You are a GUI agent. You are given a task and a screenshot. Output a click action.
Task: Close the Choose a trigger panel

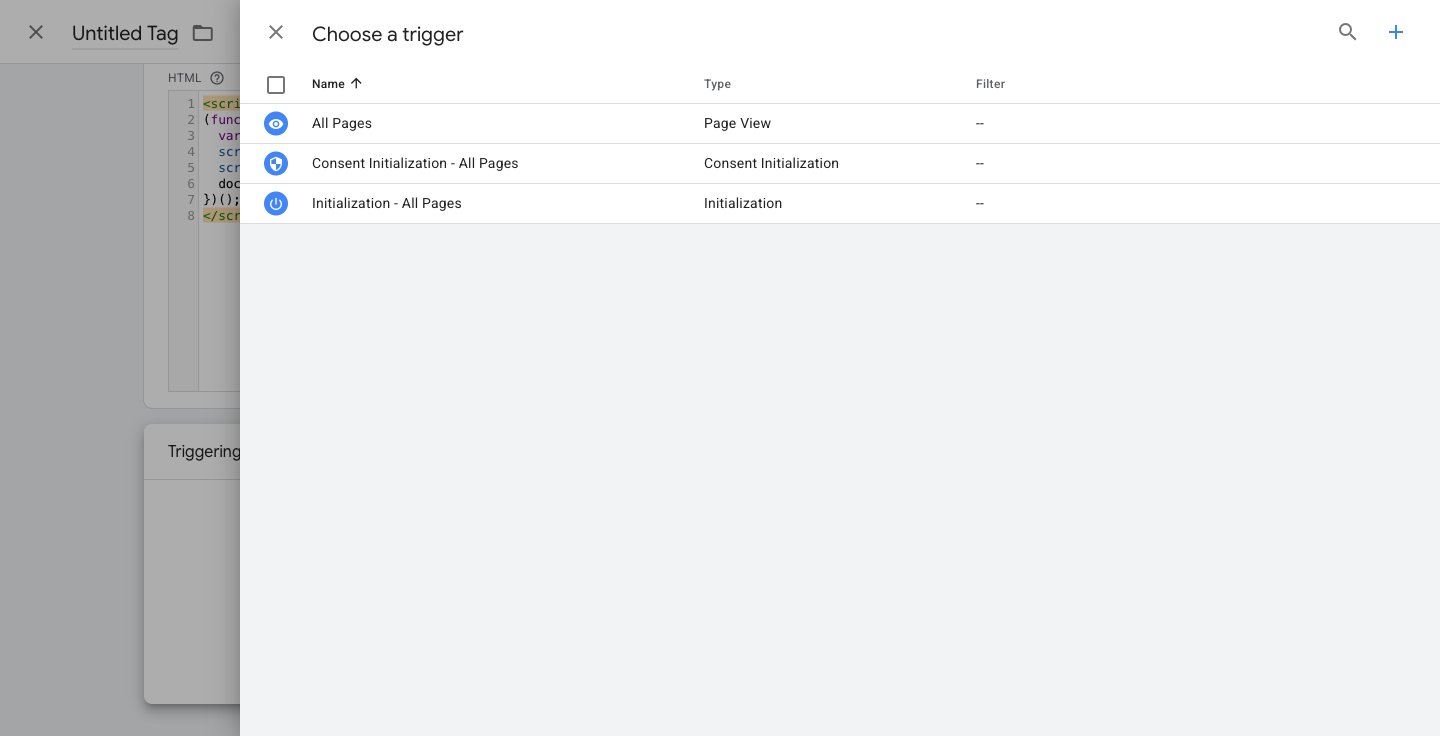pyautogui.click(x=276, y=32)
